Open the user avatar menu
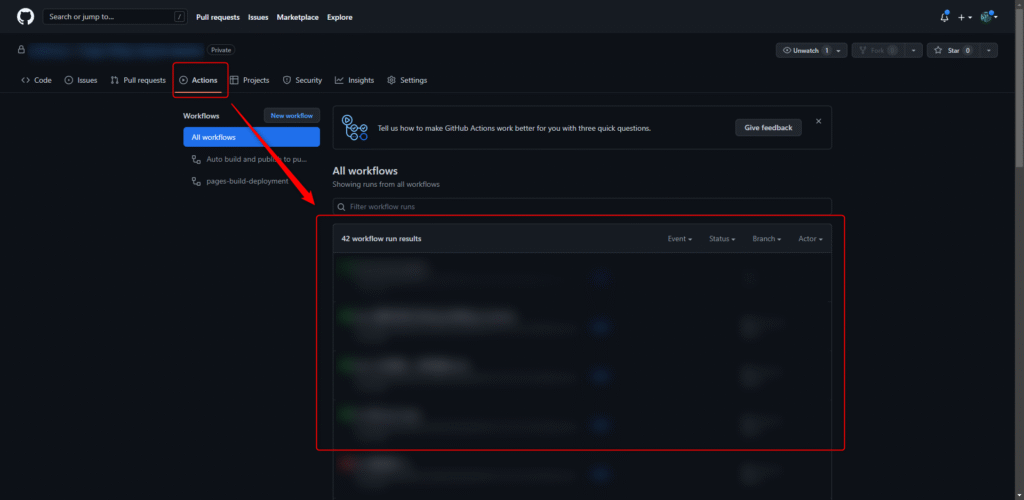1024x500 pixels. [x=987, y=17]
